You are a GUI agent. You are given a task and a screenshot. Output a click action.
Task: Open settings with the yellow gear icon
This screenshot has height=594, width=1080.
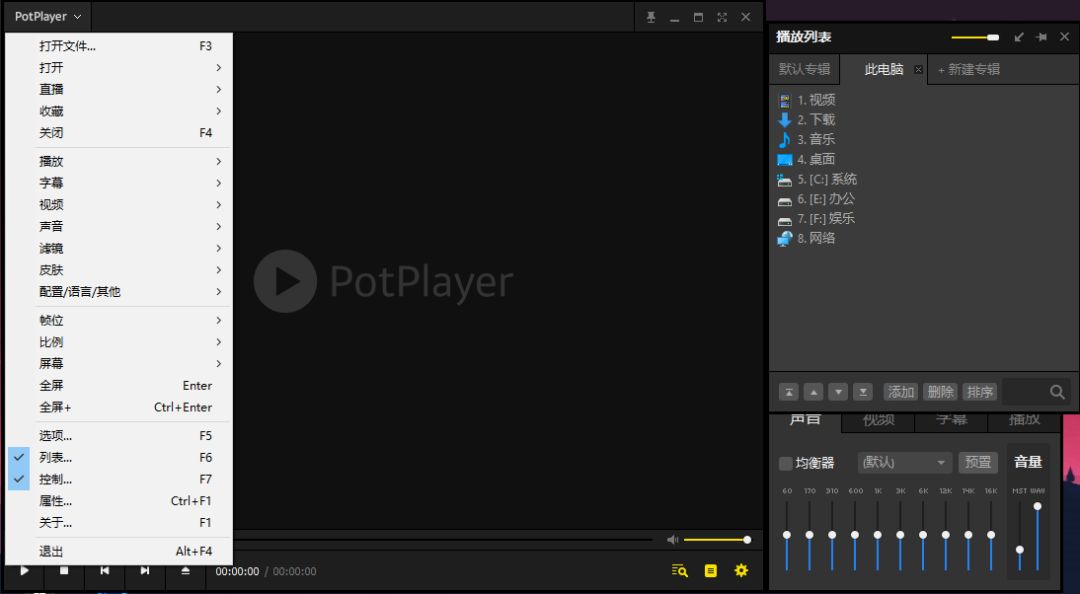(x=741, y=571)
